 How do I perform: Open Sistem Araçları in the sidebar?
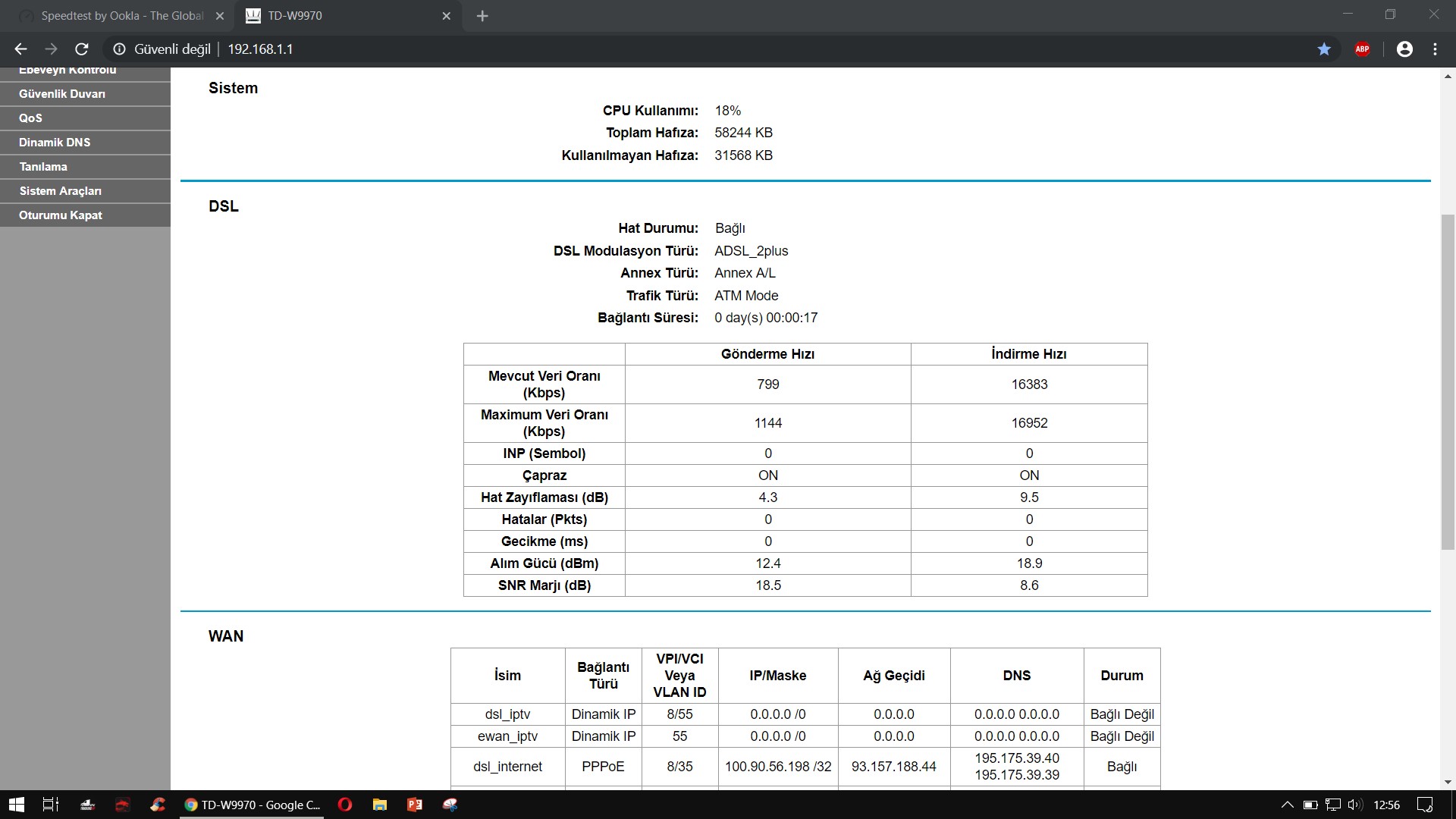click(x=85, y=191)
